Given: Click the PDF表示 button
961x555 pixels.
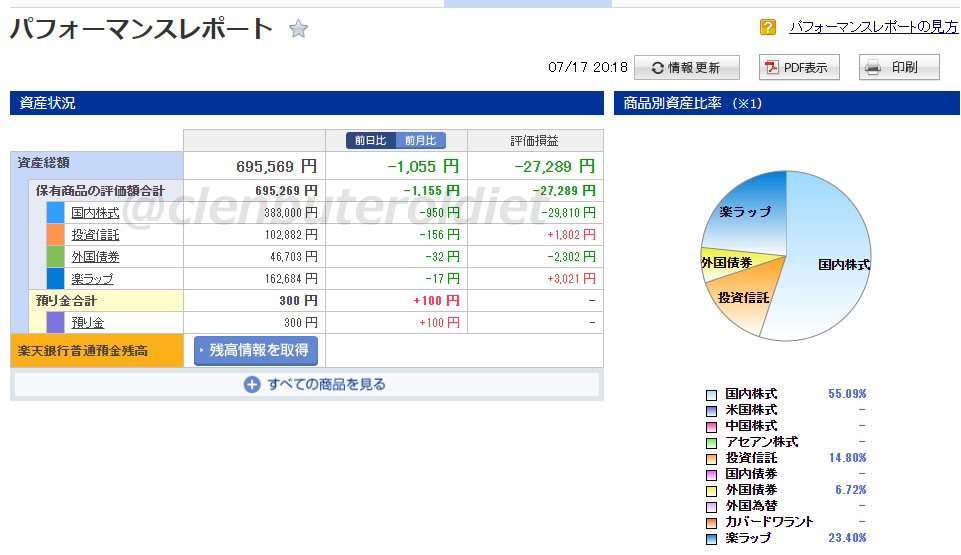Looking at the screenshot, I should pyautogui.click(x=799, y=67).
